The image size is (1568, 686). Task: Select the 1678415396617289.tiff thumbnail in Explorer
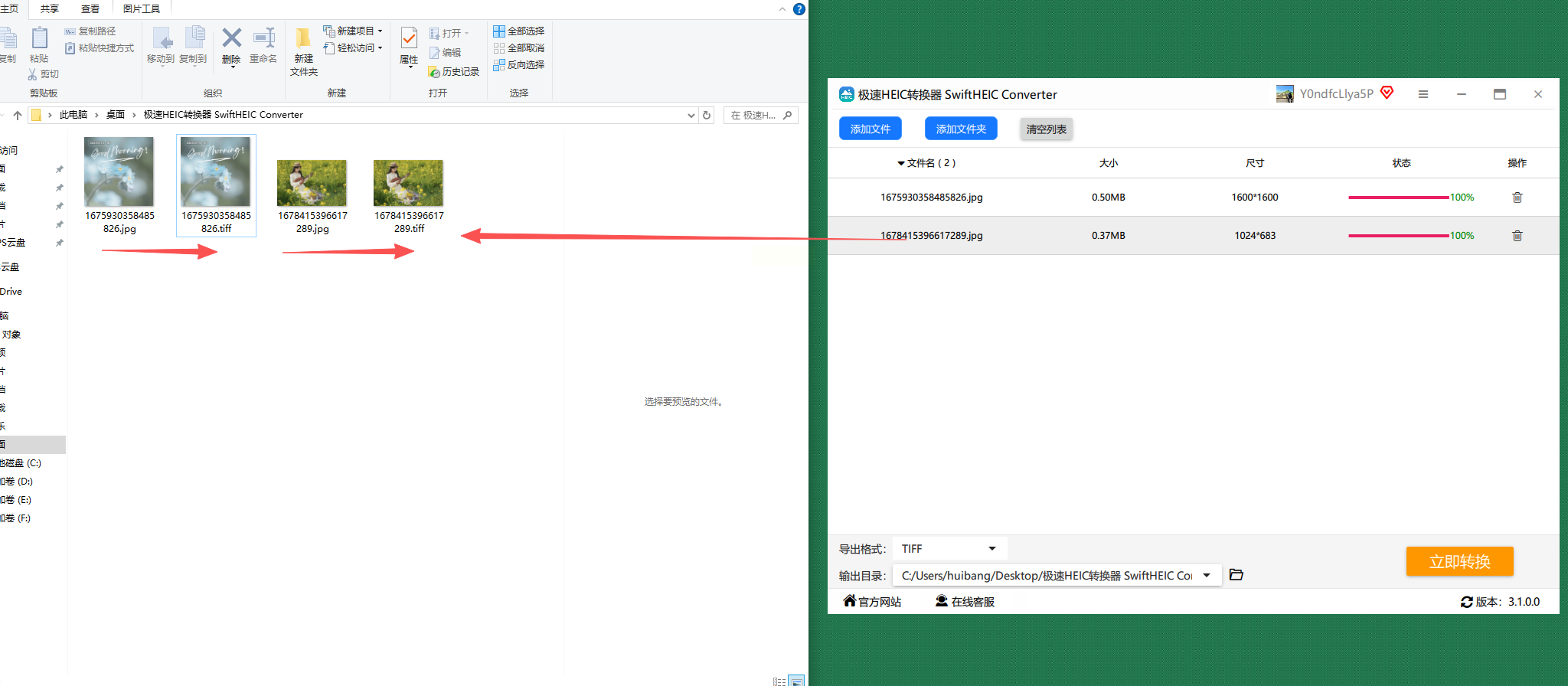click(x=408, y=183)
